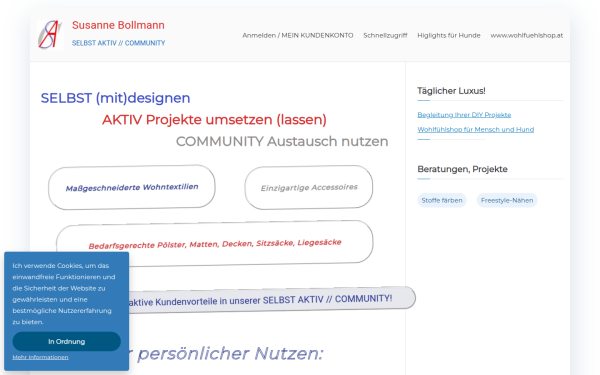Click Bedarfsgerechte Pölster, Matten, Decken bubble
This screenshot has width=600, height=375.
pos(215,243)
